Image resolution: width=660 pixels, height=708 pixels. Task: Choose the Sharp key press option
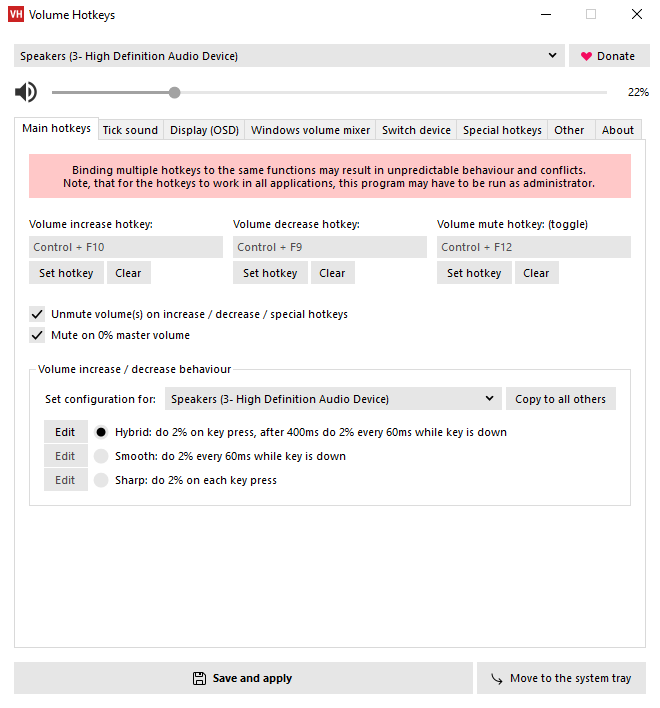[101, 480]
